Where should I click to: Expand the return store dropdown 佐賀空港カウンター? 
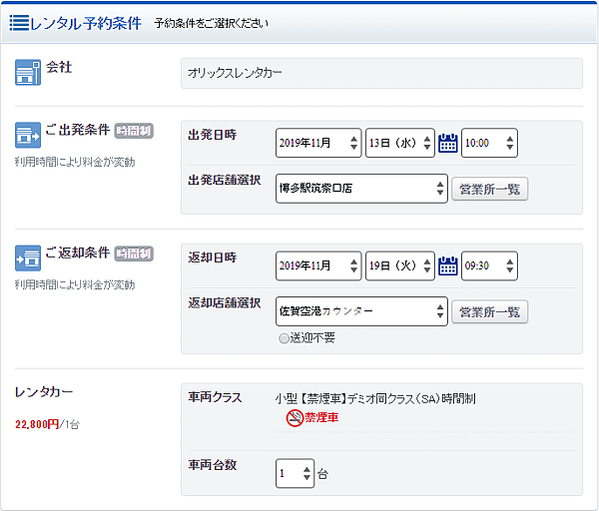pyautogui.click(x=361, y=312)
